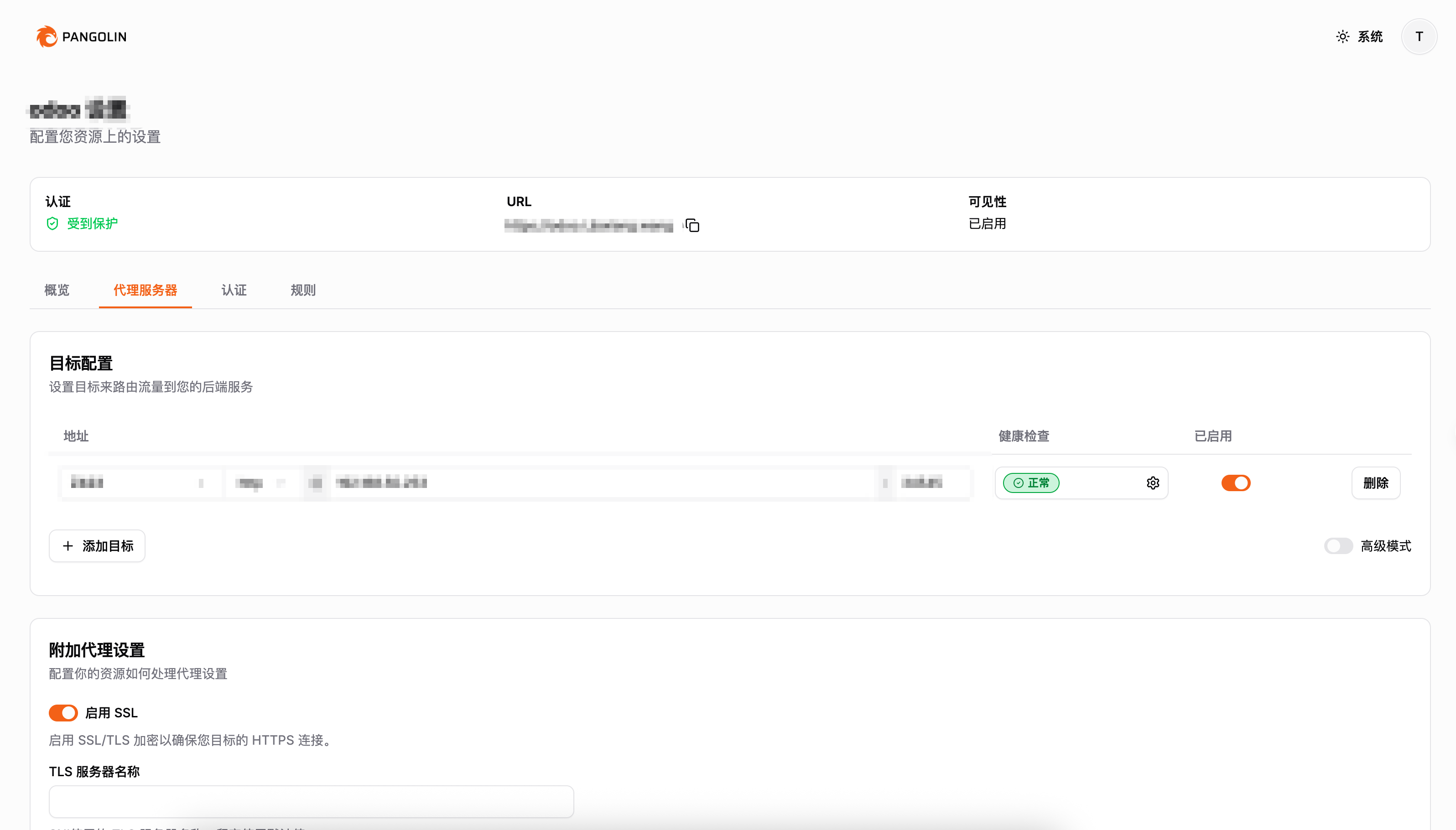Image resolution: width=1456 pixels, height=830 pixels.
Task: Open the 认证 tab
Action: tap(234, 290)
